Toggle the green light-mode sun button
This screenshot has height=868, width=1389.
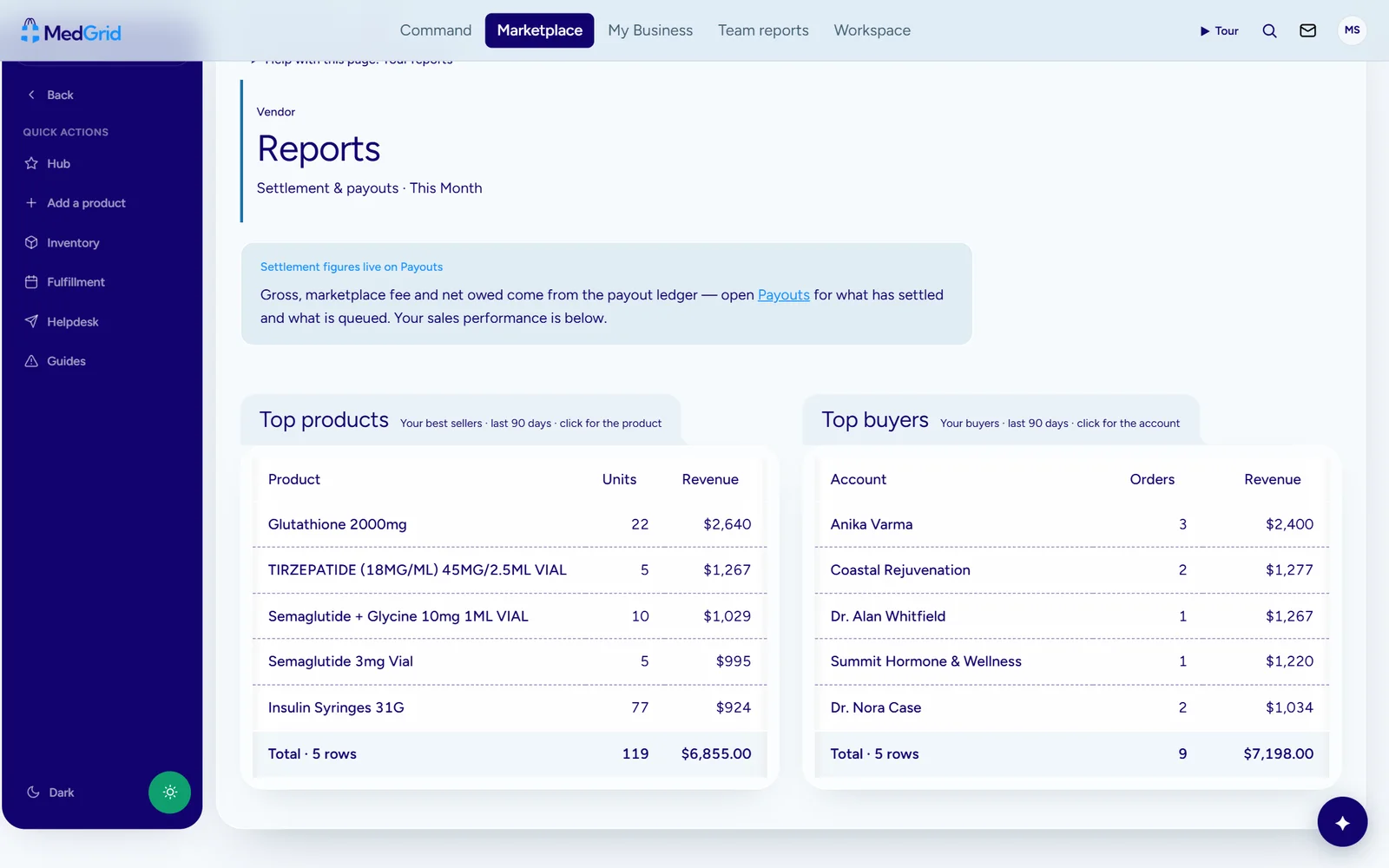(x=169, y=792)
